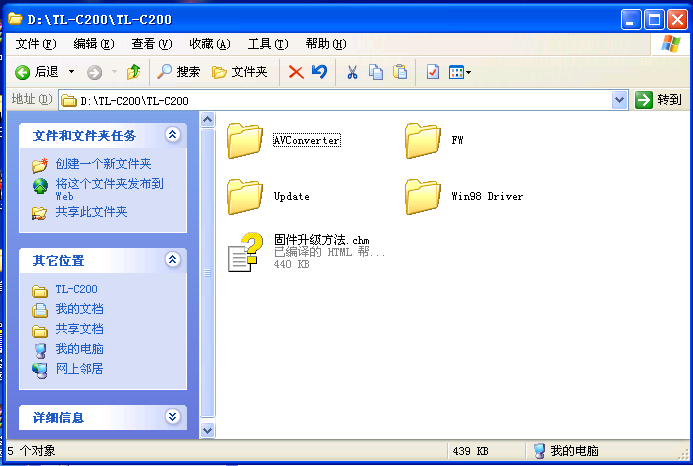Click the paste clipboard icon

tap(400, 72)
